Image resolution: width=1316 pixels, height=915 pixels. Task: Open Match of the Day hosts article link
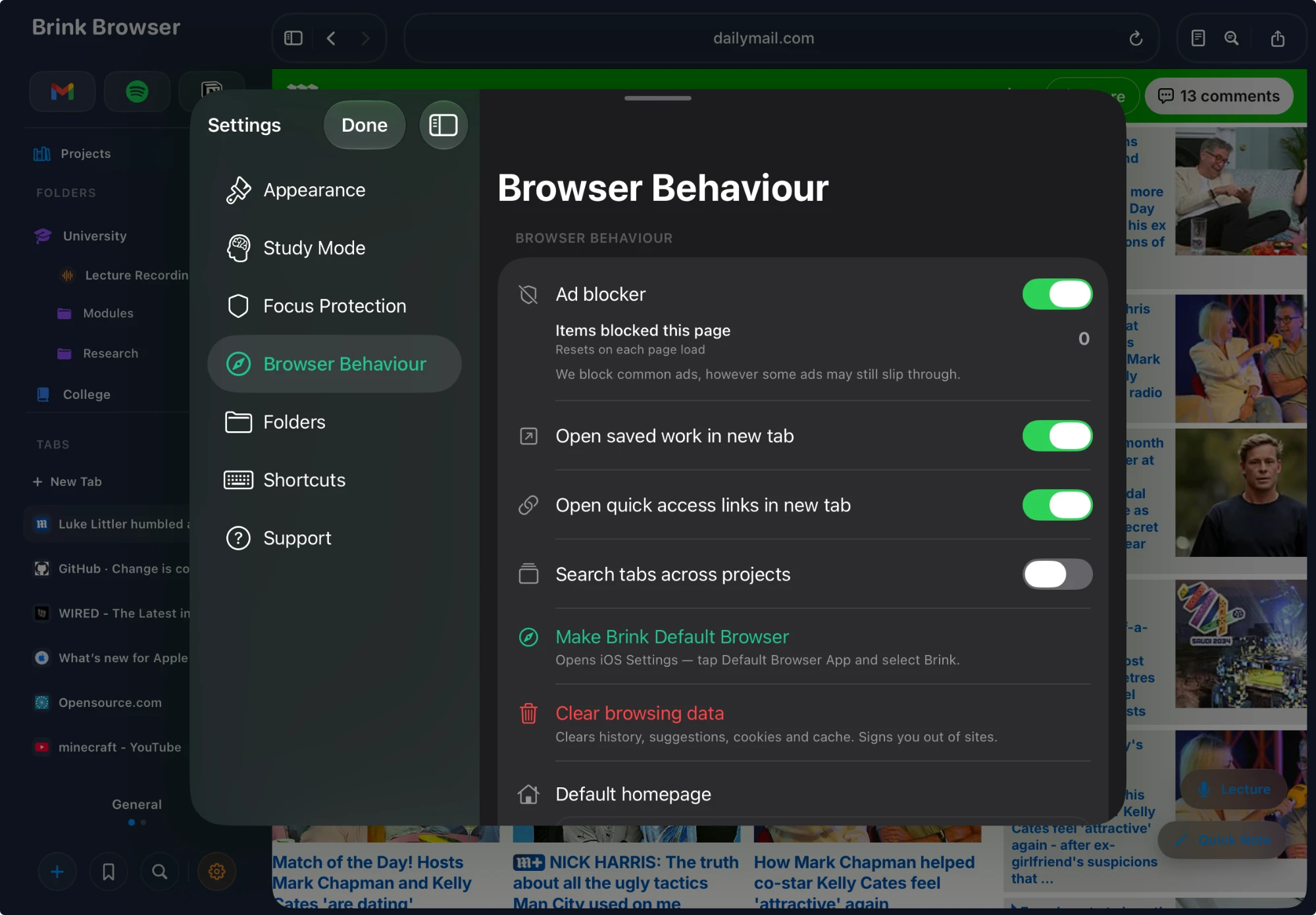tap(372, 881)
